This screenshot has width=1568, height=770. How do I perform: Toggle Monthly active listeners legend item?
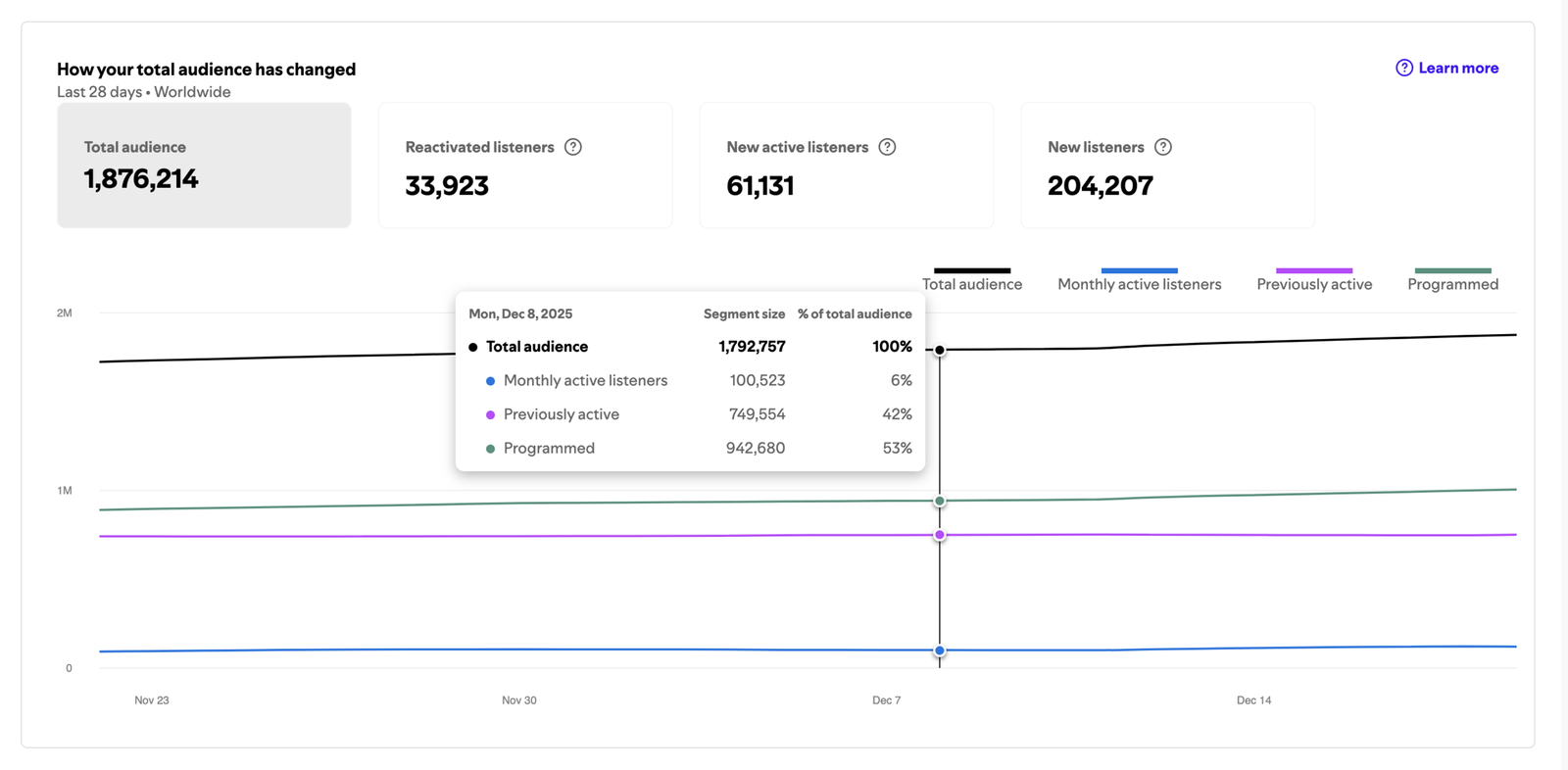1139,284
